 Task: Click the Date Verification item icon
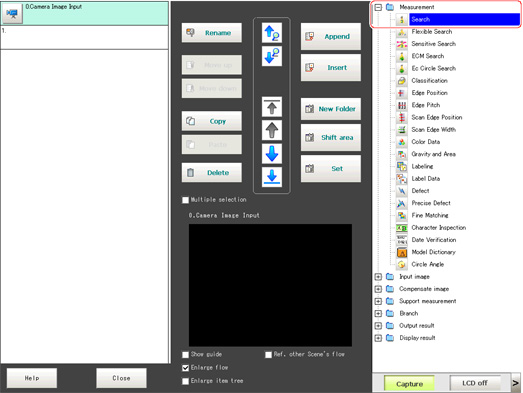[402, 240]
